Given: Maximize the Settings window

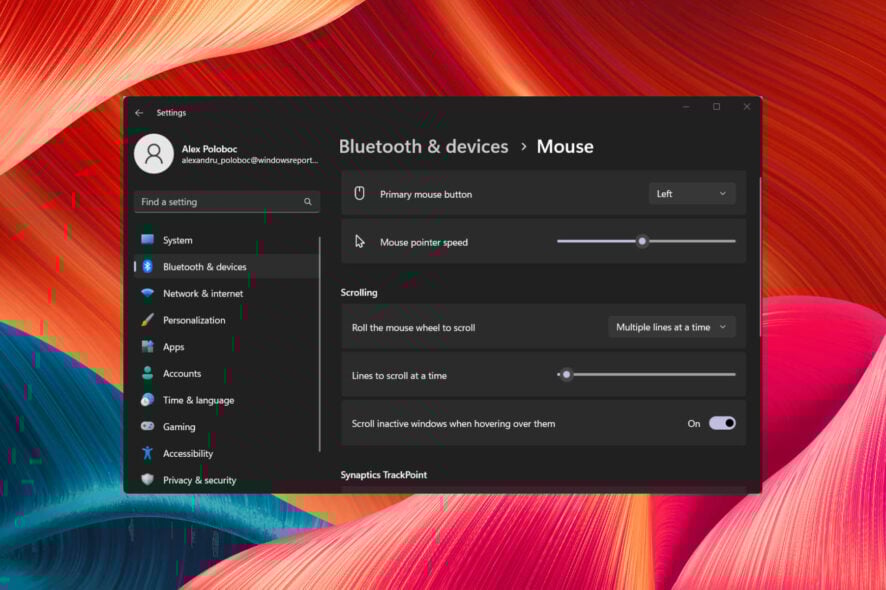Looking at the screenshot, I should [x=716, y=107].
